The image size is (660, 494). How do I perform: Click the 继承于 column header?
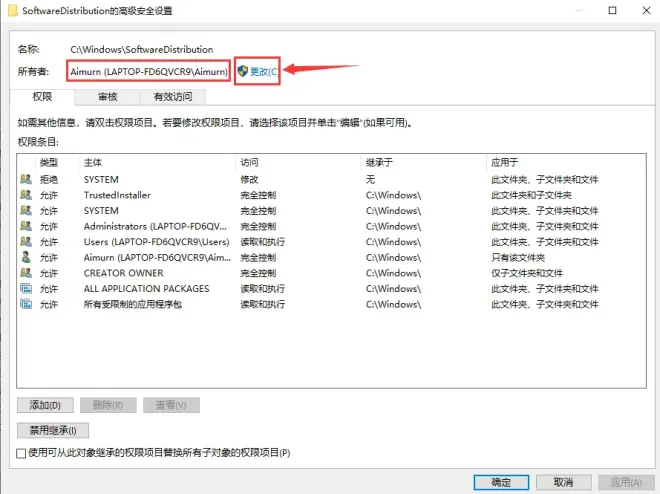pyautogui.click(x=379, y=162)
